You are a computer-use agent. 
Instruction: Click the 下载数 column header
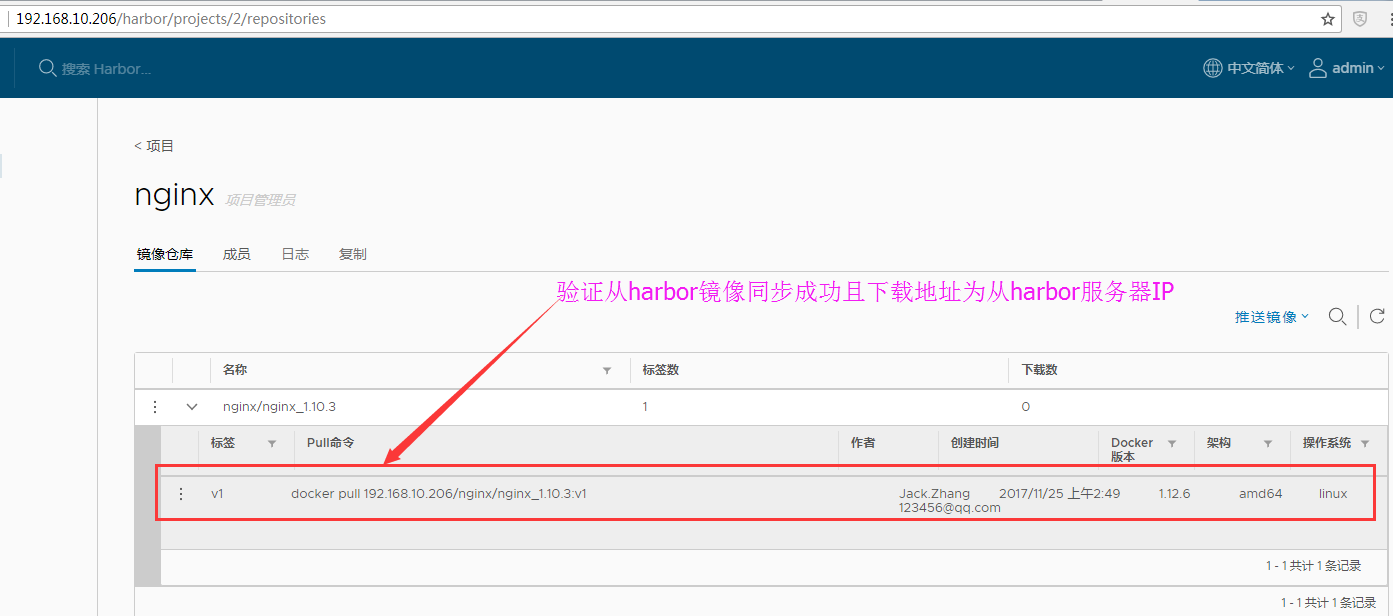coord(1039,370)
